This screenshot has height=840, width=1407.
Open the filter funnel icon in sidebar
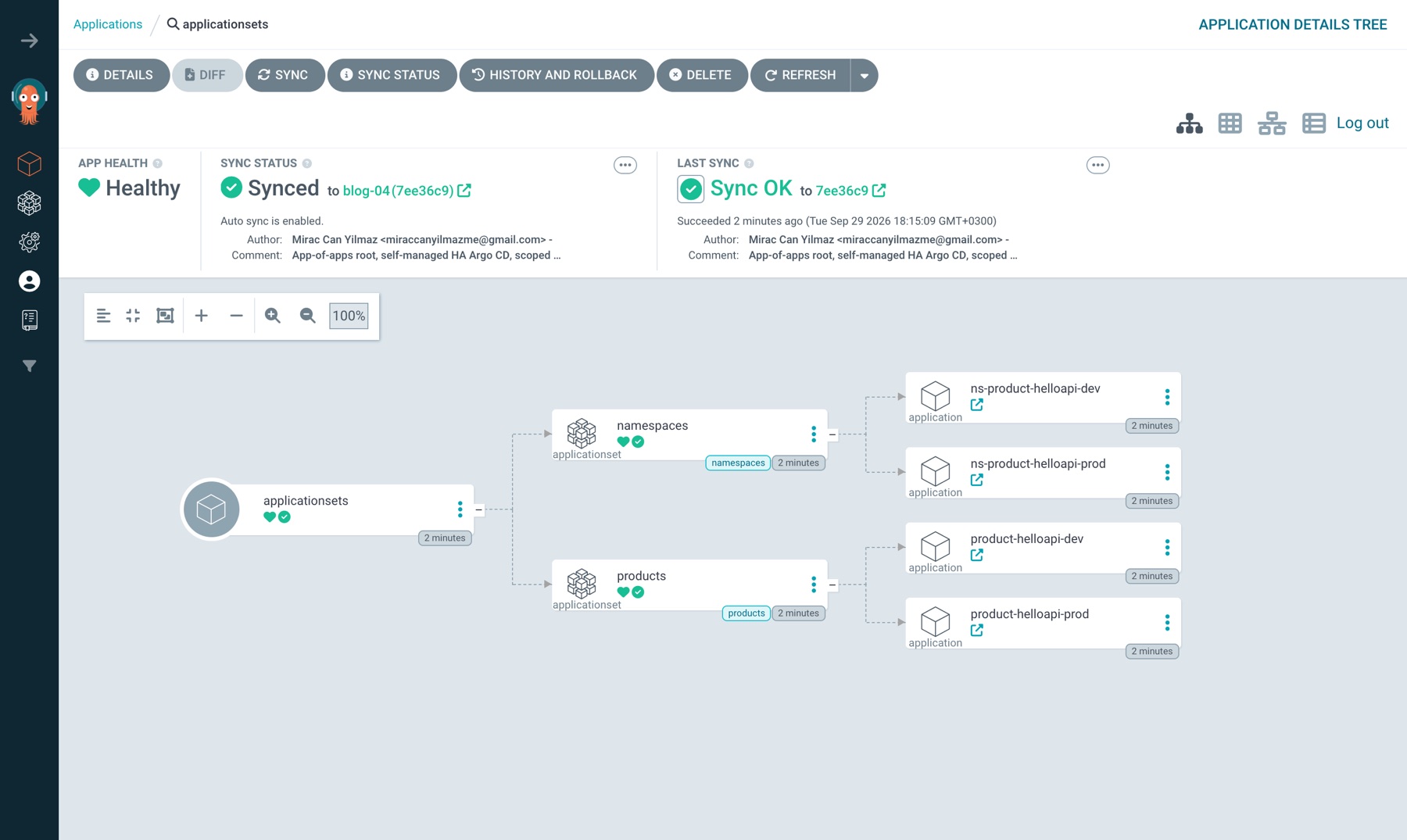[x=30, y=366]
